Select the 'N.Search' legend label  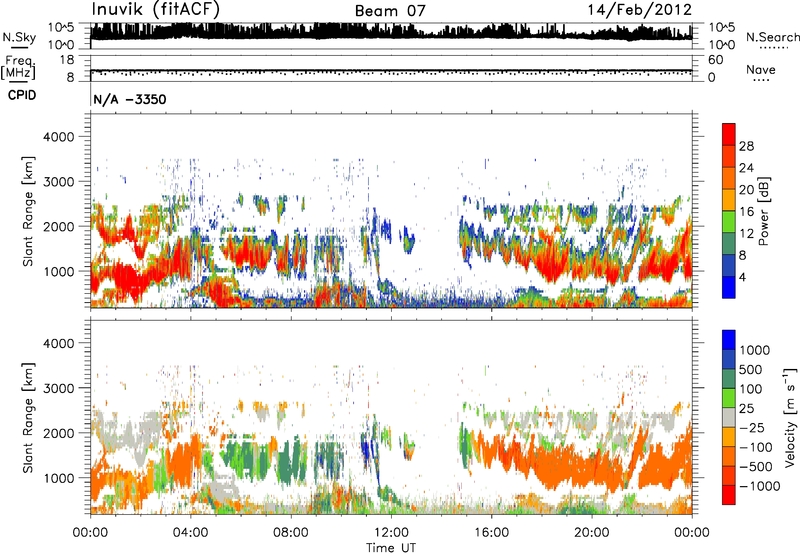pyautogui.click(x=772, y=37)
